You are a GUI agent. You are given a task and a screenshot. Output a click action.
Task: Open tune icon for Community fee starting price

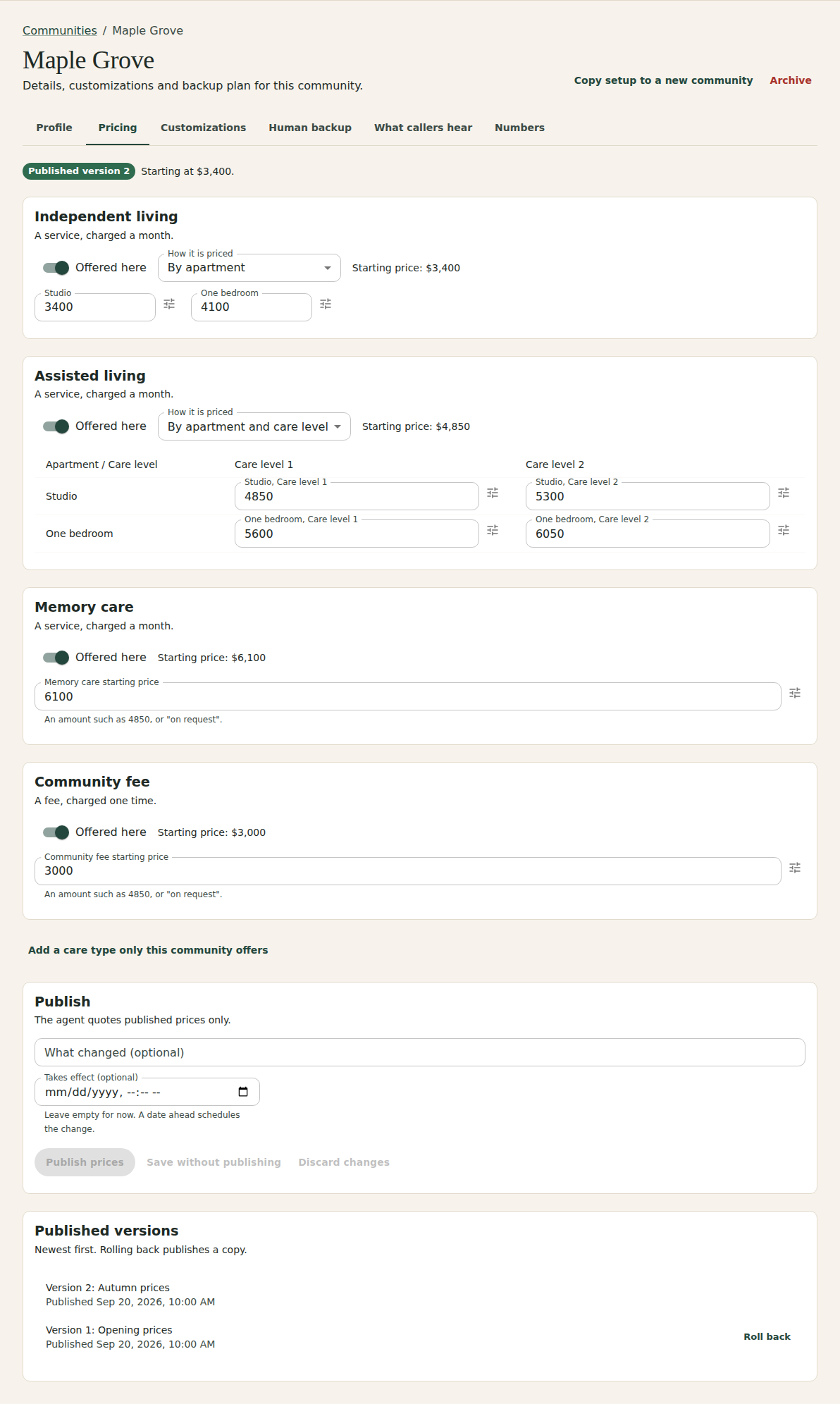pyautogui.click(x=795, y=868)
